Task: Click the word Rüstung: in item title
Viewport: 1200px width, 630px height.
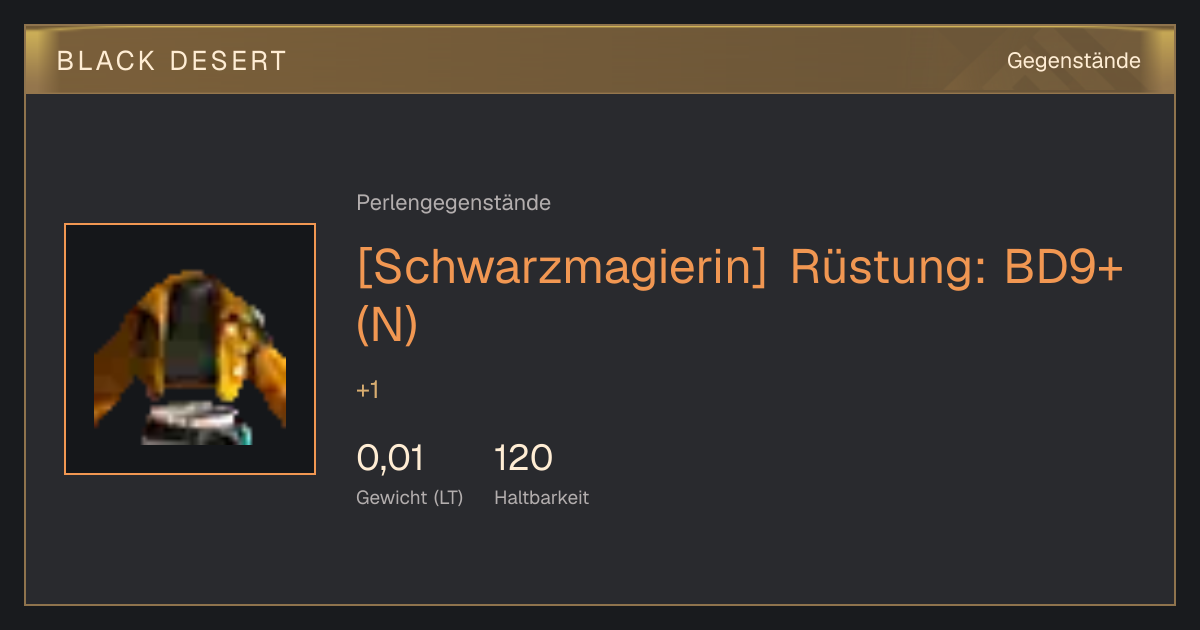Action: 885,267
